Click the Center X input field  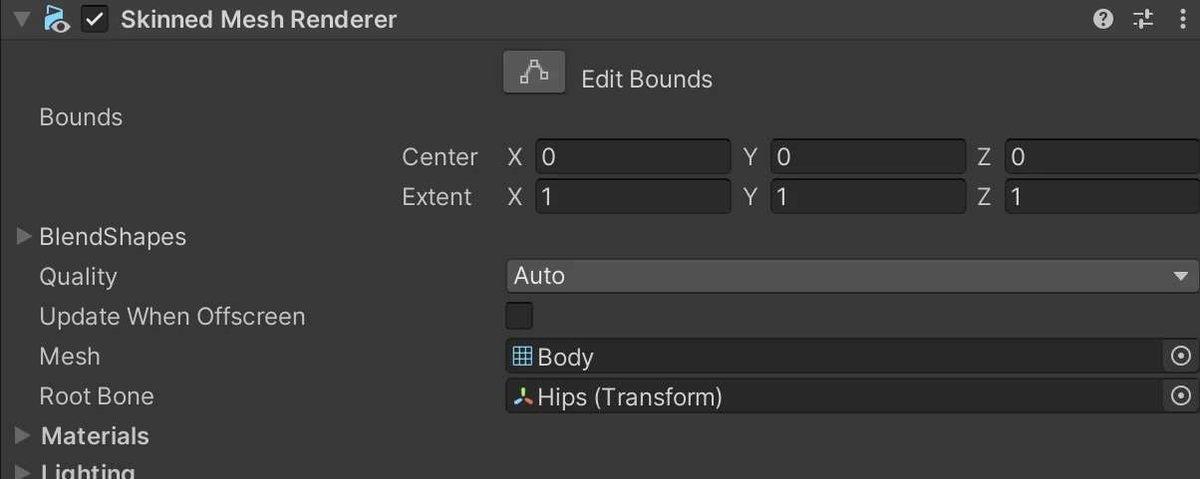(x=633, y=157)
